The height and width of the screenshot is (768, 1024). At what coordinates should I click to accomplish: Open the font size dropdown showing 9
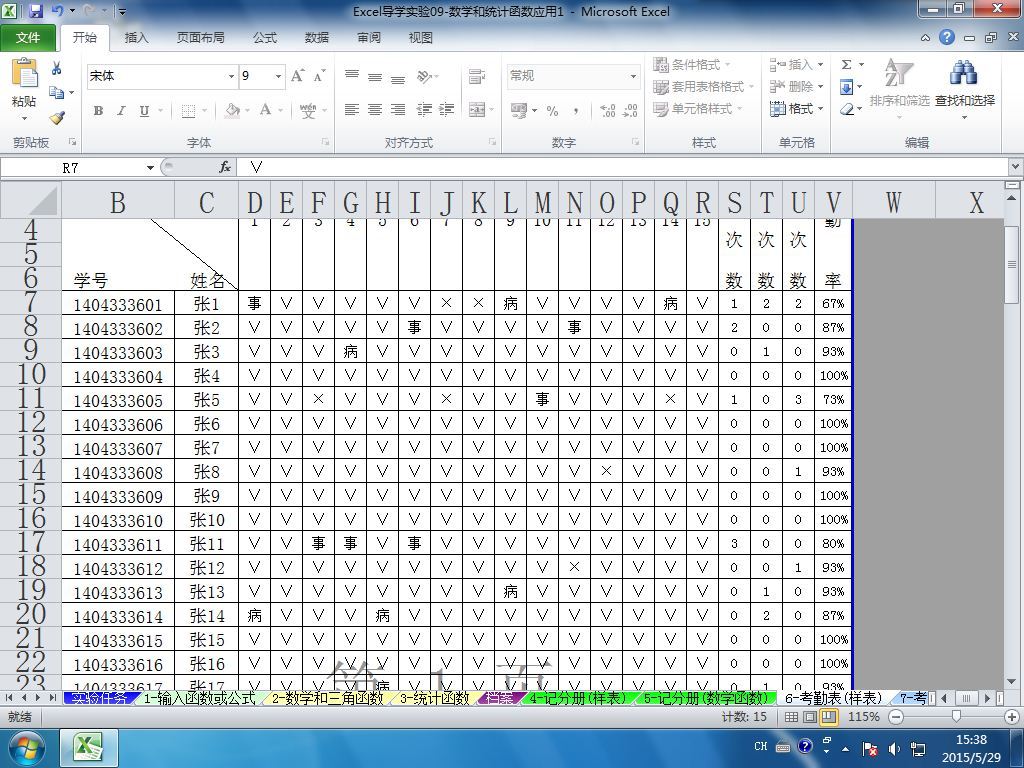[278, 76]
